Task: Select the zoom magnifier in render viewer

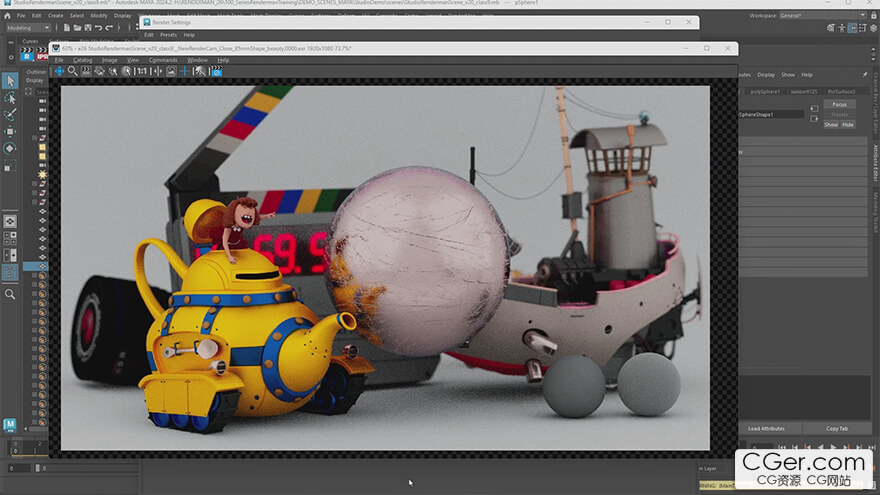Action: pos(72,71)
